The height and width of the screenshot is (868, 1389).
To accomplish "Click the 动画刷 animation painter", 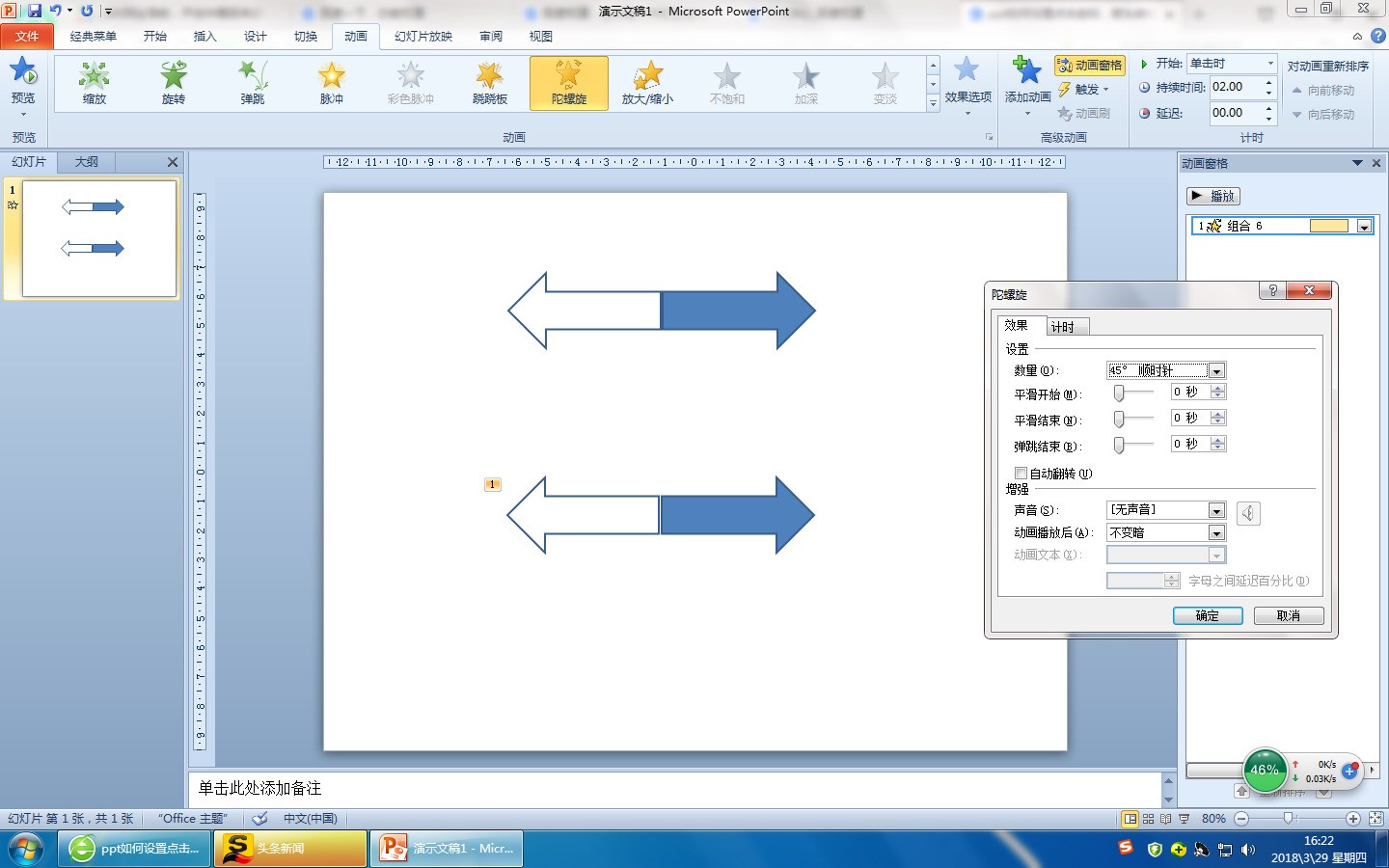I will (1084, 113).
